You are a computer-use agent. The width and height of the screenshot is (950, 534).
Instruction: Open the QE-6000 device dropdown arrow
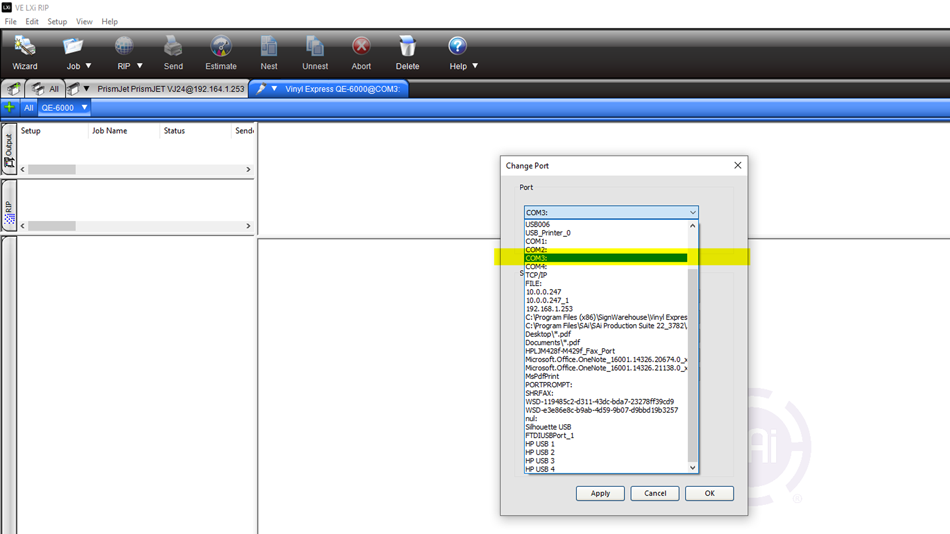[84, 107]
